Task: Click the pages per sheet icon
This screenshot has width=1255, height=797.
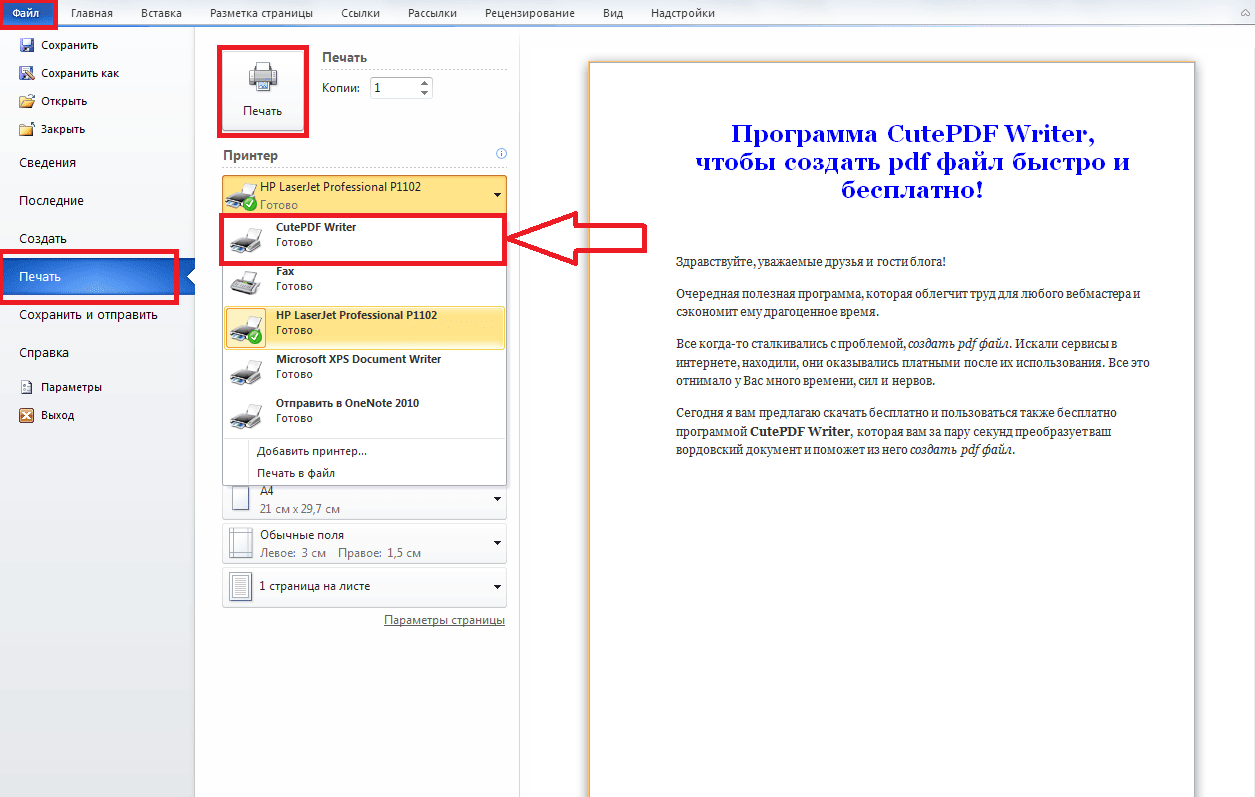Action: [x=241, y=587]
